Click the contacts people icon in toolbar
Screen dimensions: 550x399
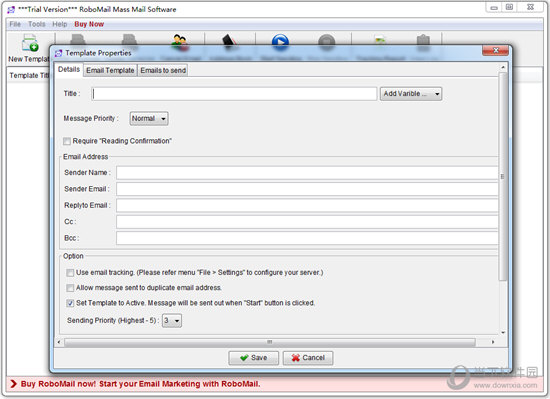tap(179, 40)
